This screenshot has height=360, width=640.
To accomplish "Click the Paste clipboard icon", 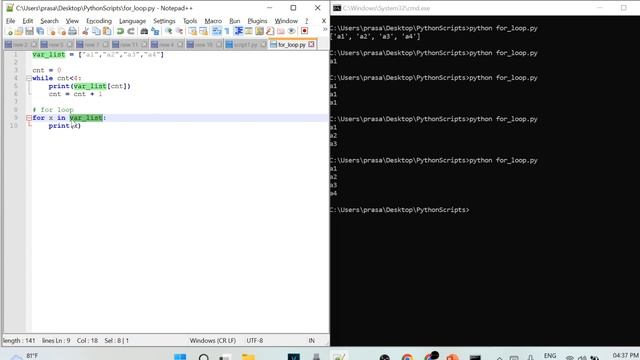I will pos(107,31).
